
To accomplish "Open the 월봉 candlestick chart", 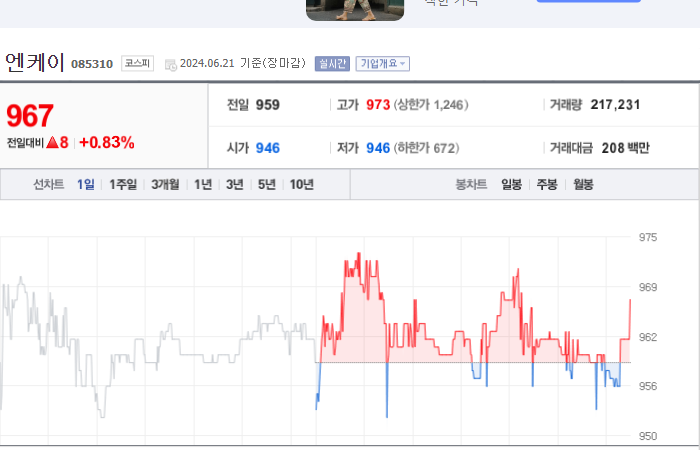I will tap(583, 184).
